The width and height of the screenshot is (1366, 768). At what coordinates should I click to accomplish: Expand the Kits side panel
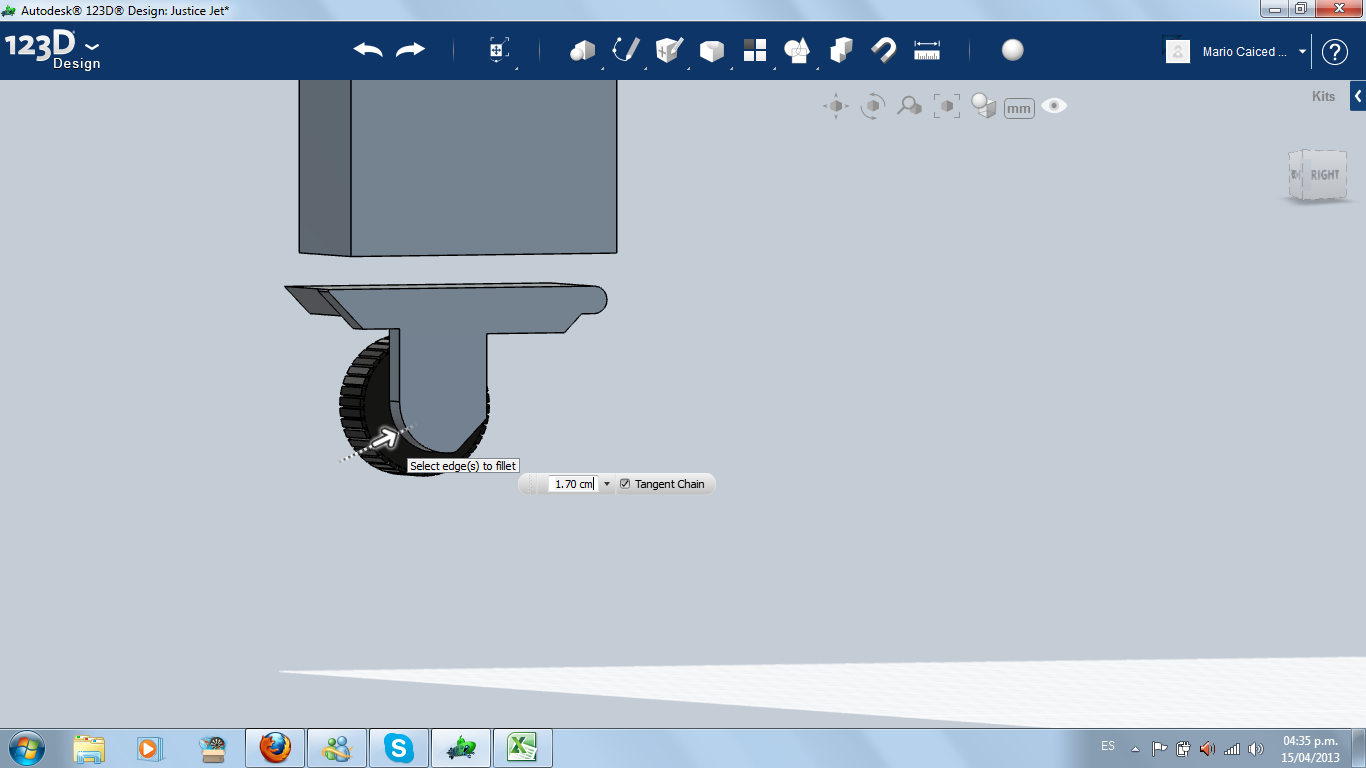tap(1358, 97)
